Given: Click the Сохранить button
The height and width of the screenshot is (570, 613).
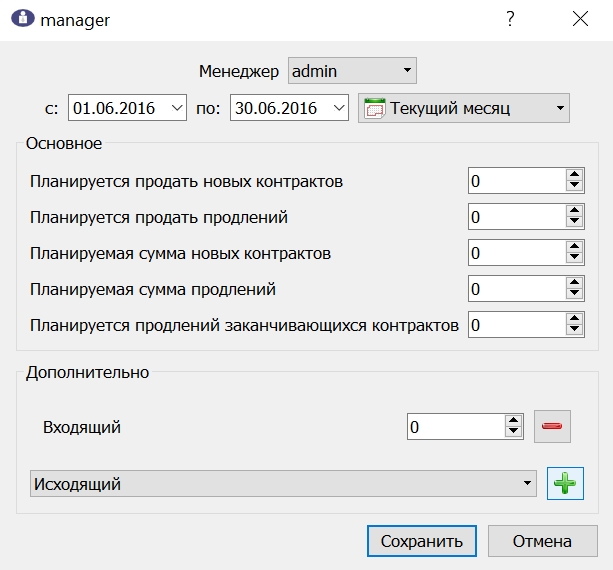Looking at the screenshot, I should [422, 541].
